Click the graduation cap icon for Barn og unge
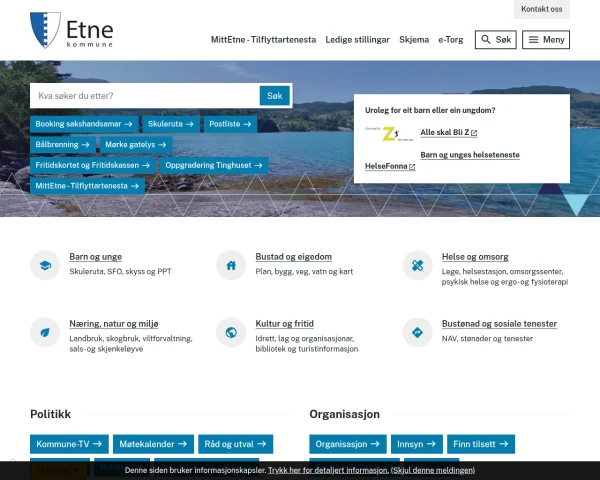Screen dimensions: 600x480 pyautogui.click(x=45, y=266)
